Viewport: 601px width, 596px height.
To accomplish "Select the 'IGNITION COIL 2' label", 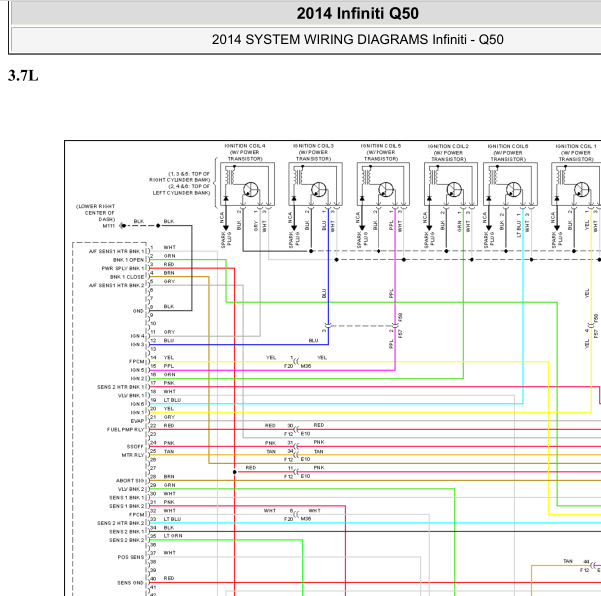I will click(448, 146).
